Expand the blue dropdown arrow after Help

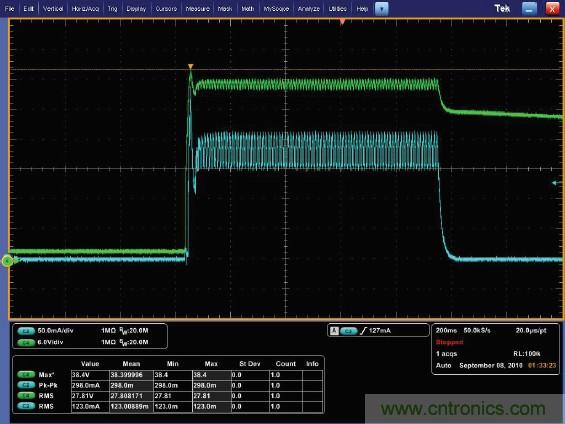pyautogui.click(x=382, y=9)
